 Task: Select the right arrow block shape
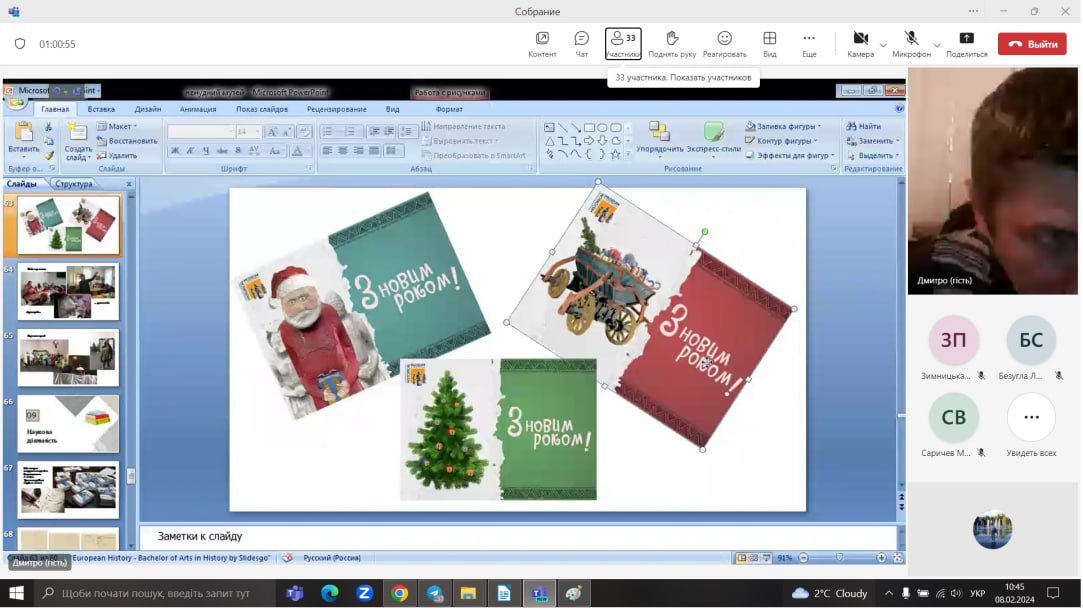click(589, 141)
